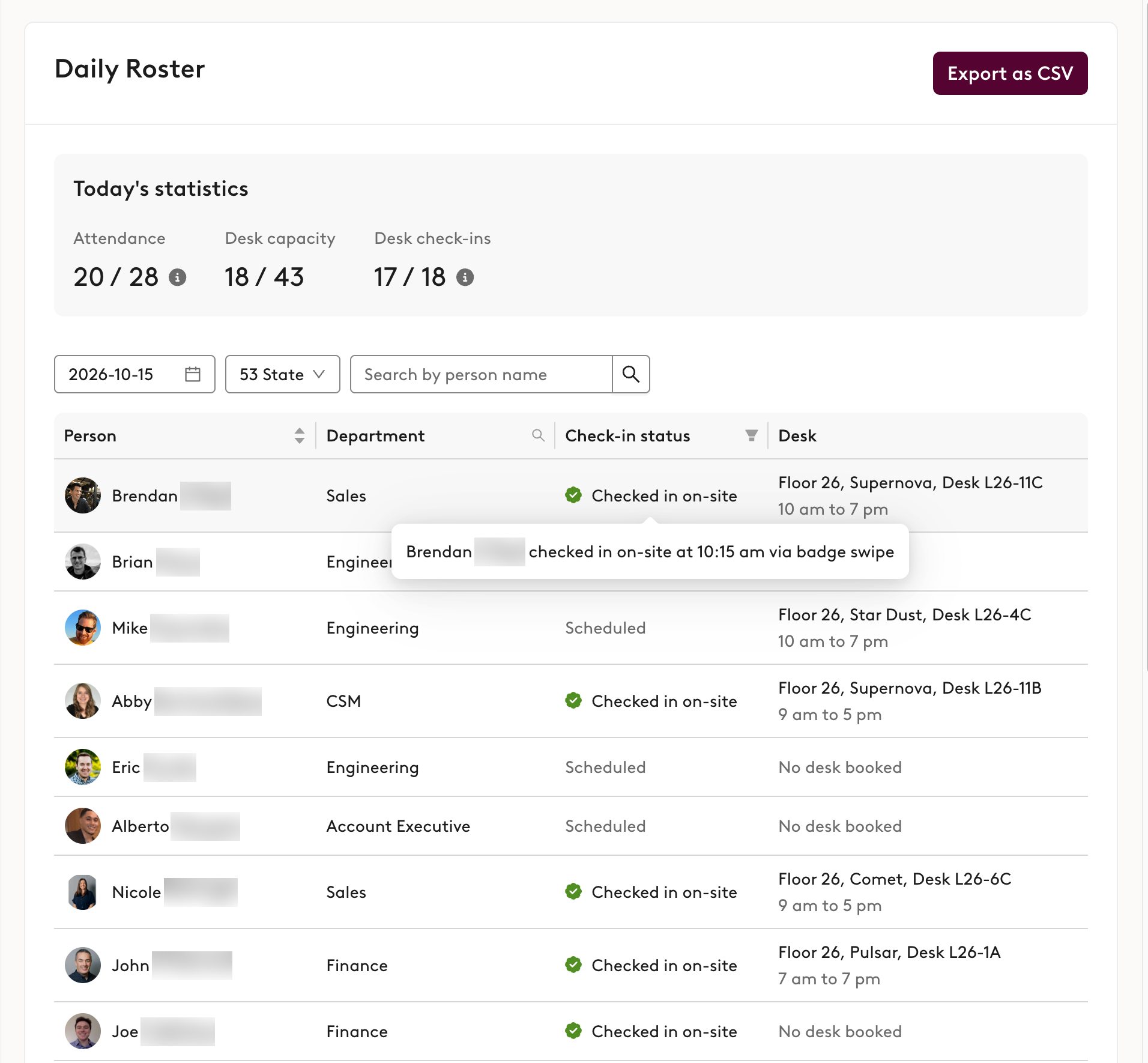Click green check icon in Abby's row
Viewport: 1148px width, 1063px height.
pyautogui.click(x=573, y=701)
